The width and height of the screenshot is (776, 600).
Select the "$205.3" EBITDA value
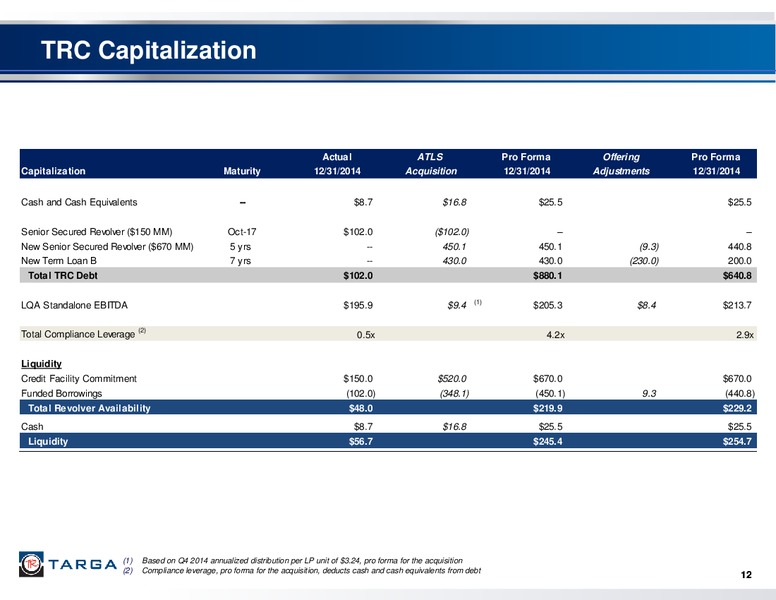[x=547, y=305]
